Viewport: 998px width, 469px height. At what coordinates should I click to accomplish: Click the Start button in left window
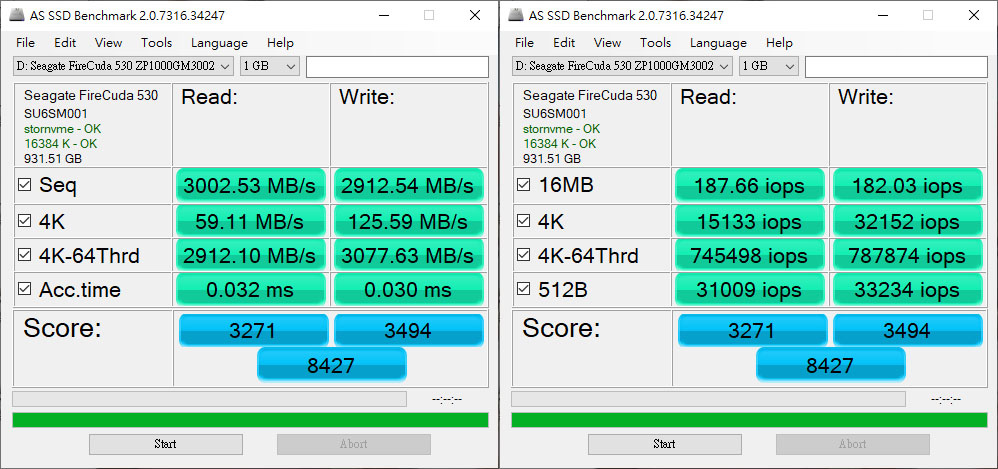(165, 444)
